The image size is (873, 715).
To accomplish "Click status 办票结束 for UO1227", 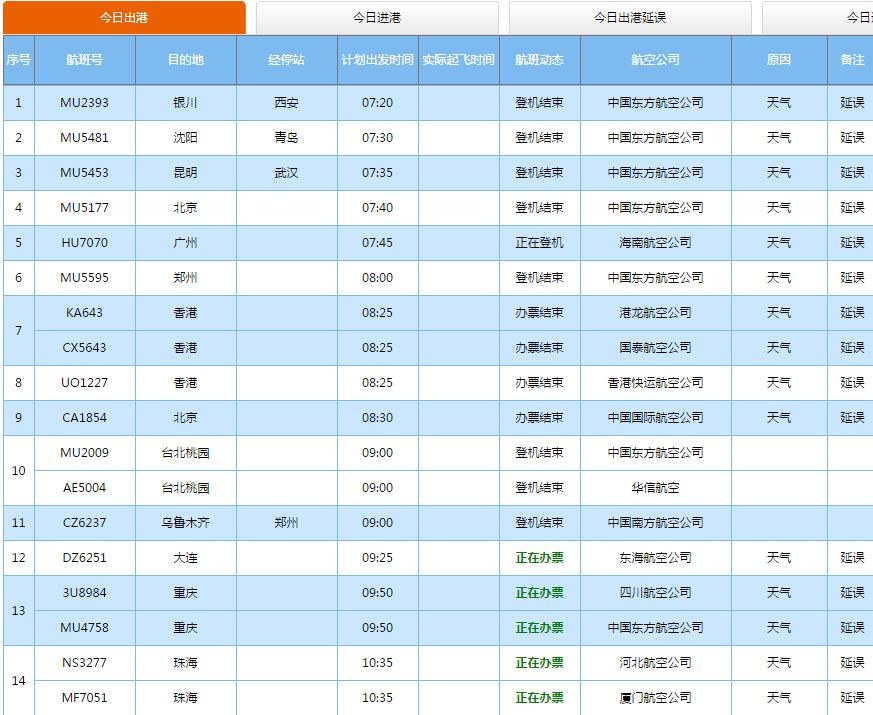I will point(540,383).
